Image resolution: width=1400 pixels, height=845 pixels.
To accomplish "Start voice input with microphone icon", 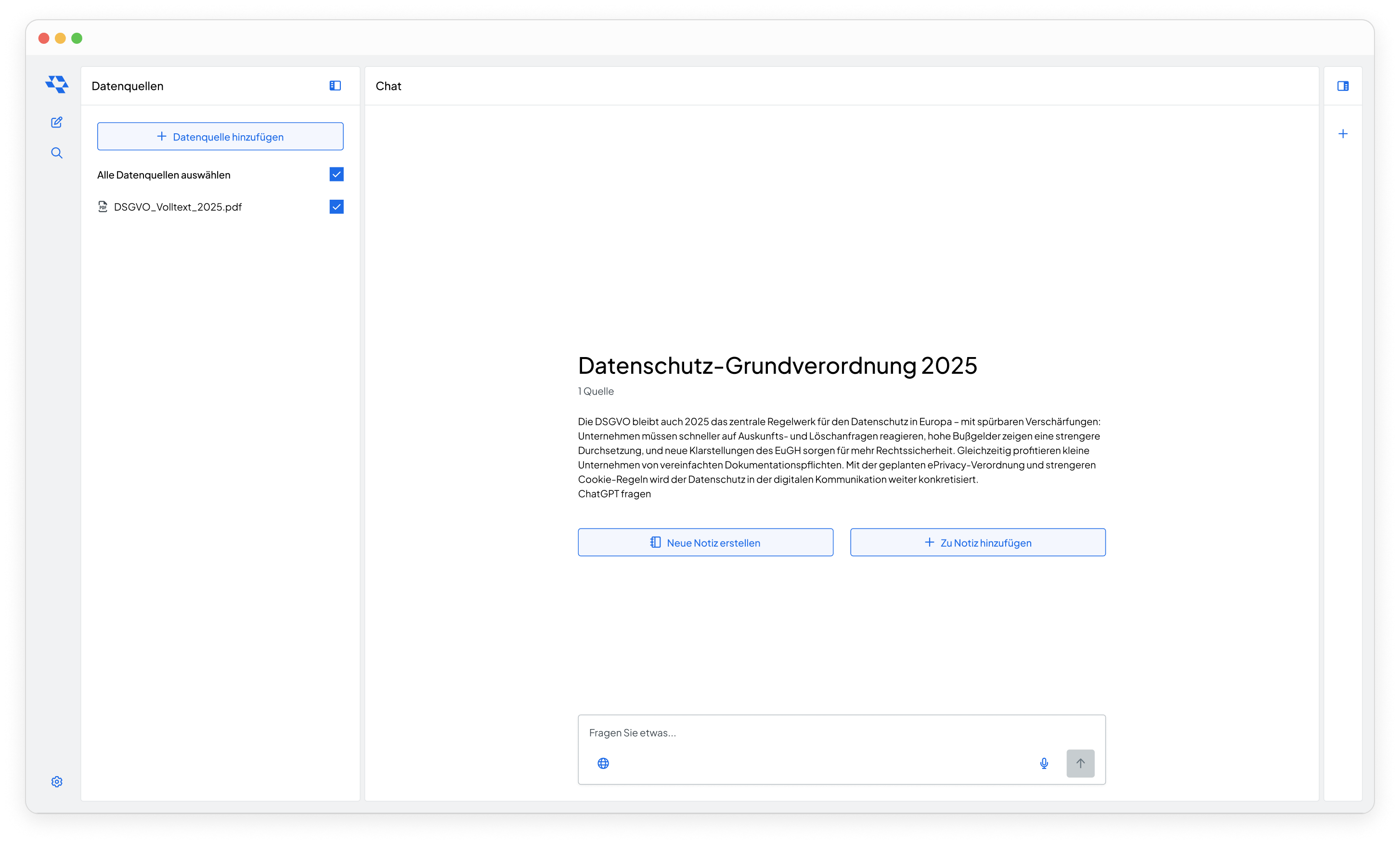I will tap(1044, 763).
